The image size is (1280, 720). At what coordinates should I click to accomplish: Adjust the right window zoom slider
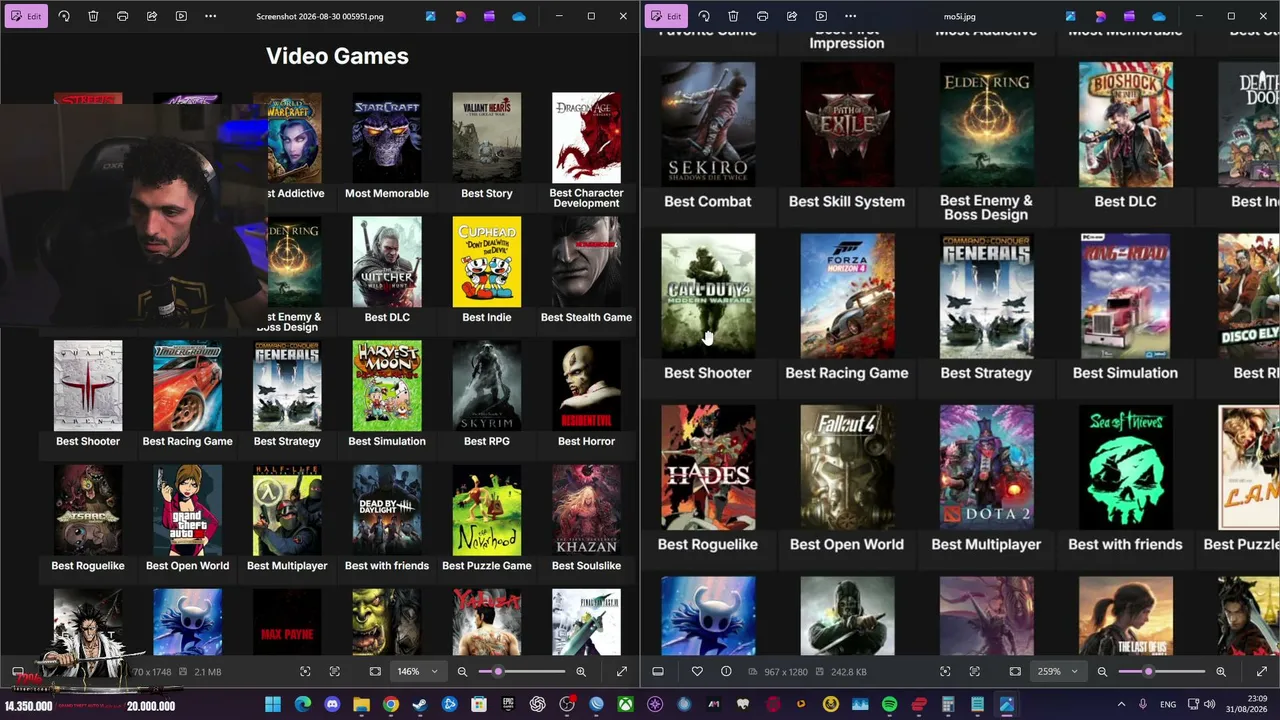[1161, 672]
